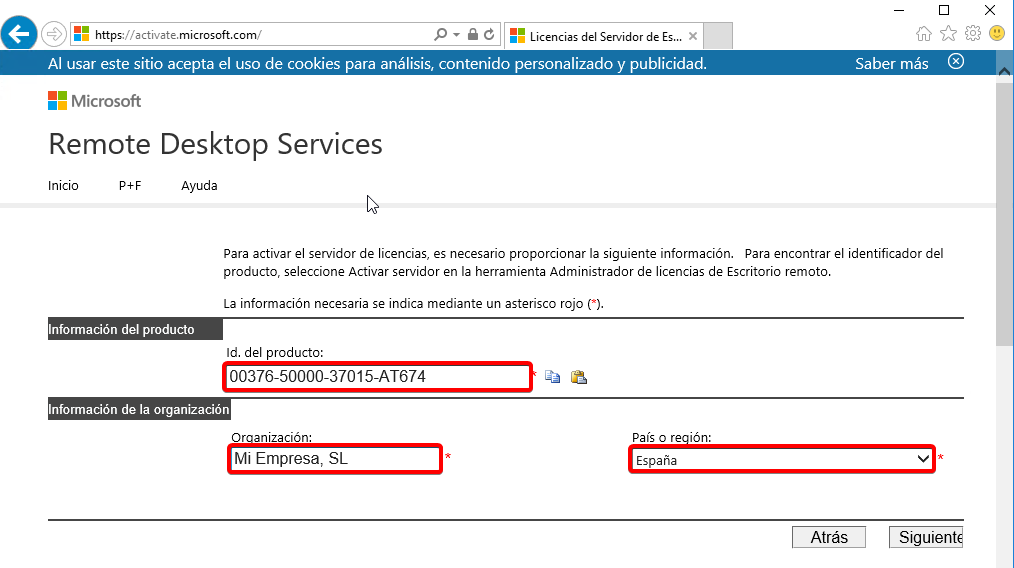
Task: Click the URL text in address bar
Action: 178,35
